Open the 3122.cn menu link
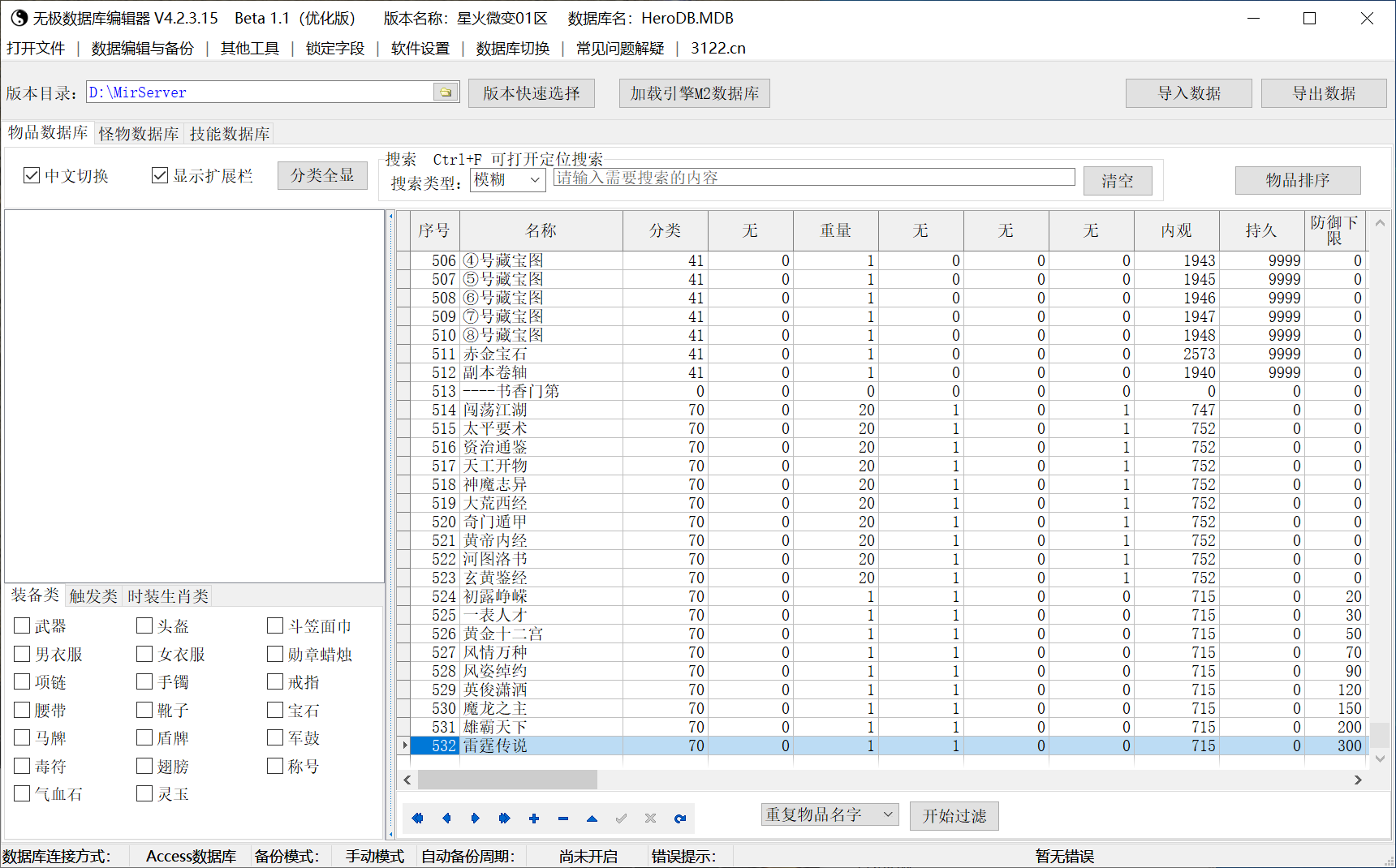 tap(718, 48)
